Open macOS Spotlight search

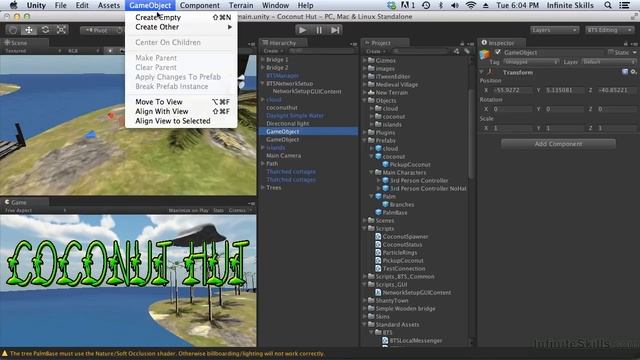[x=608, y=5]
